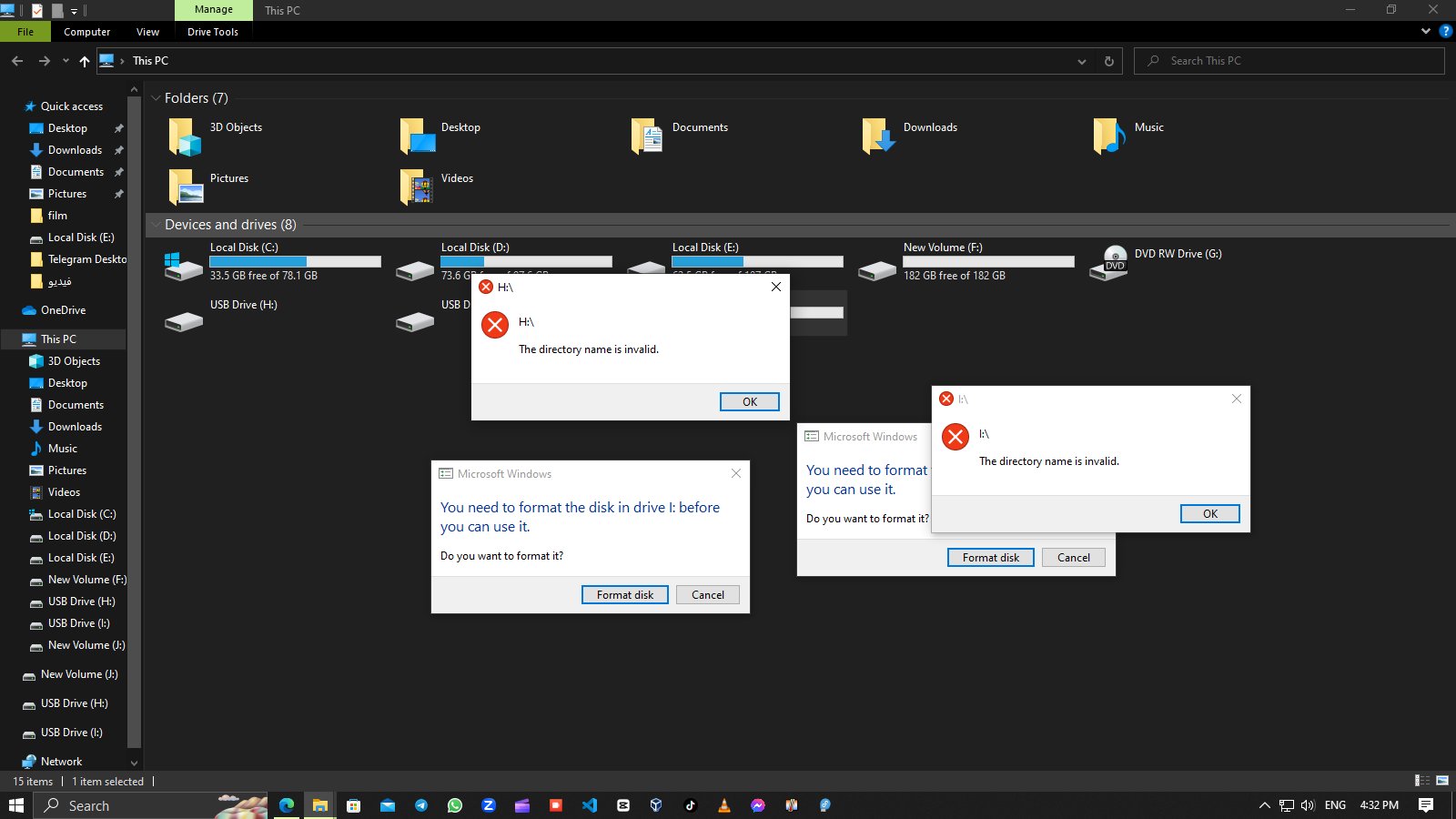Open Telegram from the taskbar
This screenshot has width=1456, height=819.
click(x=420, y=804)
